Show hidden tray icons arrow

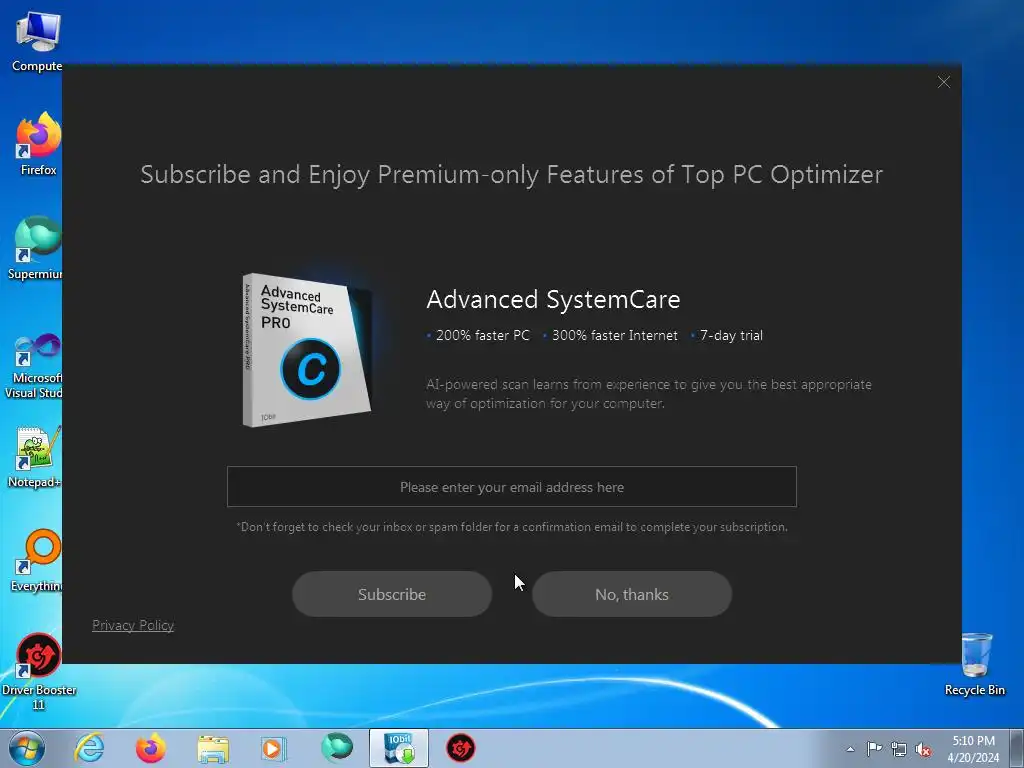850,749
